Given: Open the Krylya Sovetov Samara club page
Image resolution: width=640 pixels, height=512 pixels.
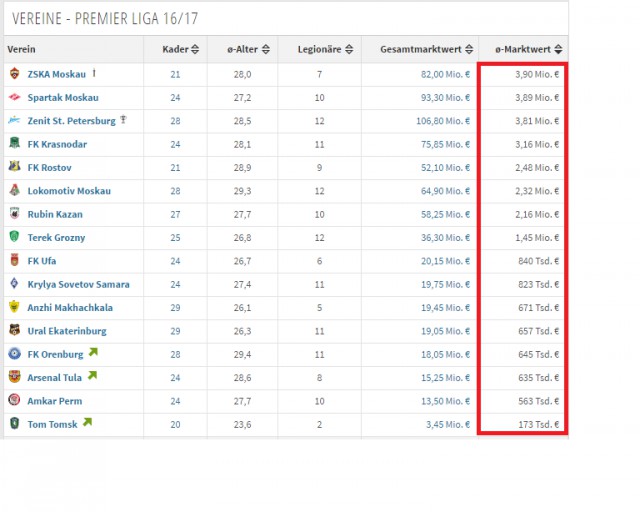Looking at the screenshot, I should (x=78, y=284).
